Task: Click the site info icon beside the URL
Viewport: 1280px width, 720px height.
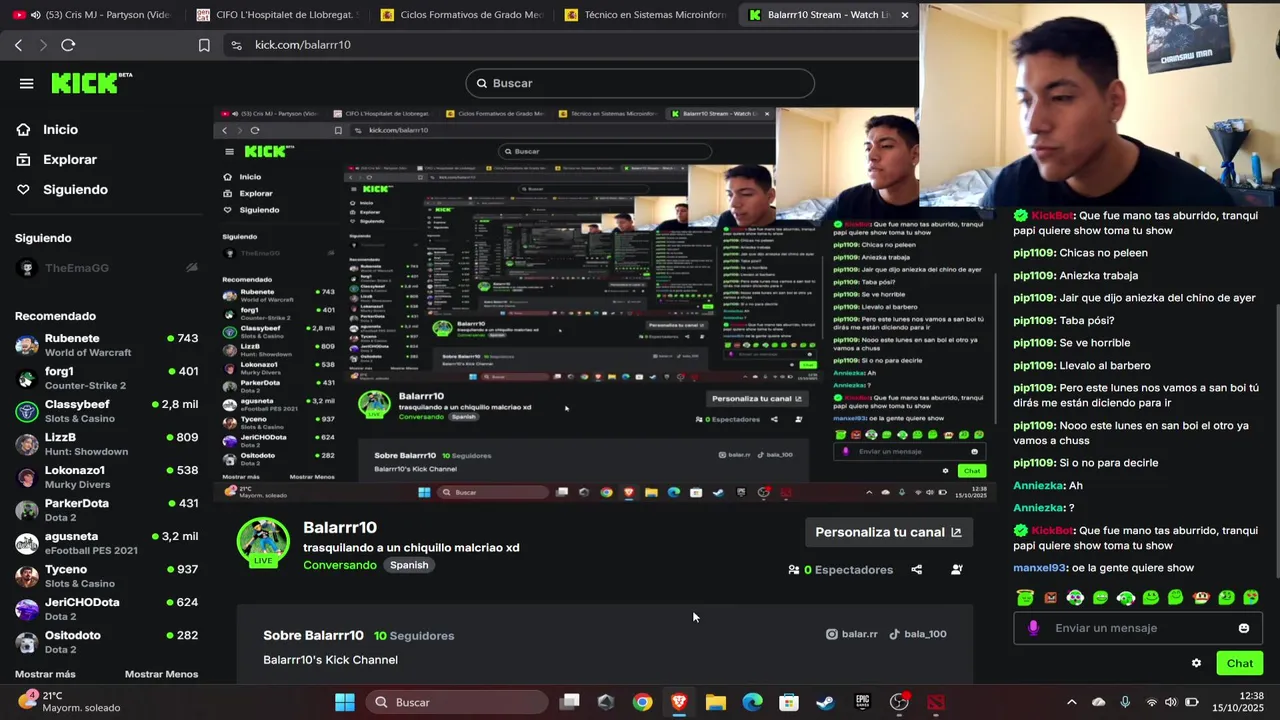Action: 236,45
